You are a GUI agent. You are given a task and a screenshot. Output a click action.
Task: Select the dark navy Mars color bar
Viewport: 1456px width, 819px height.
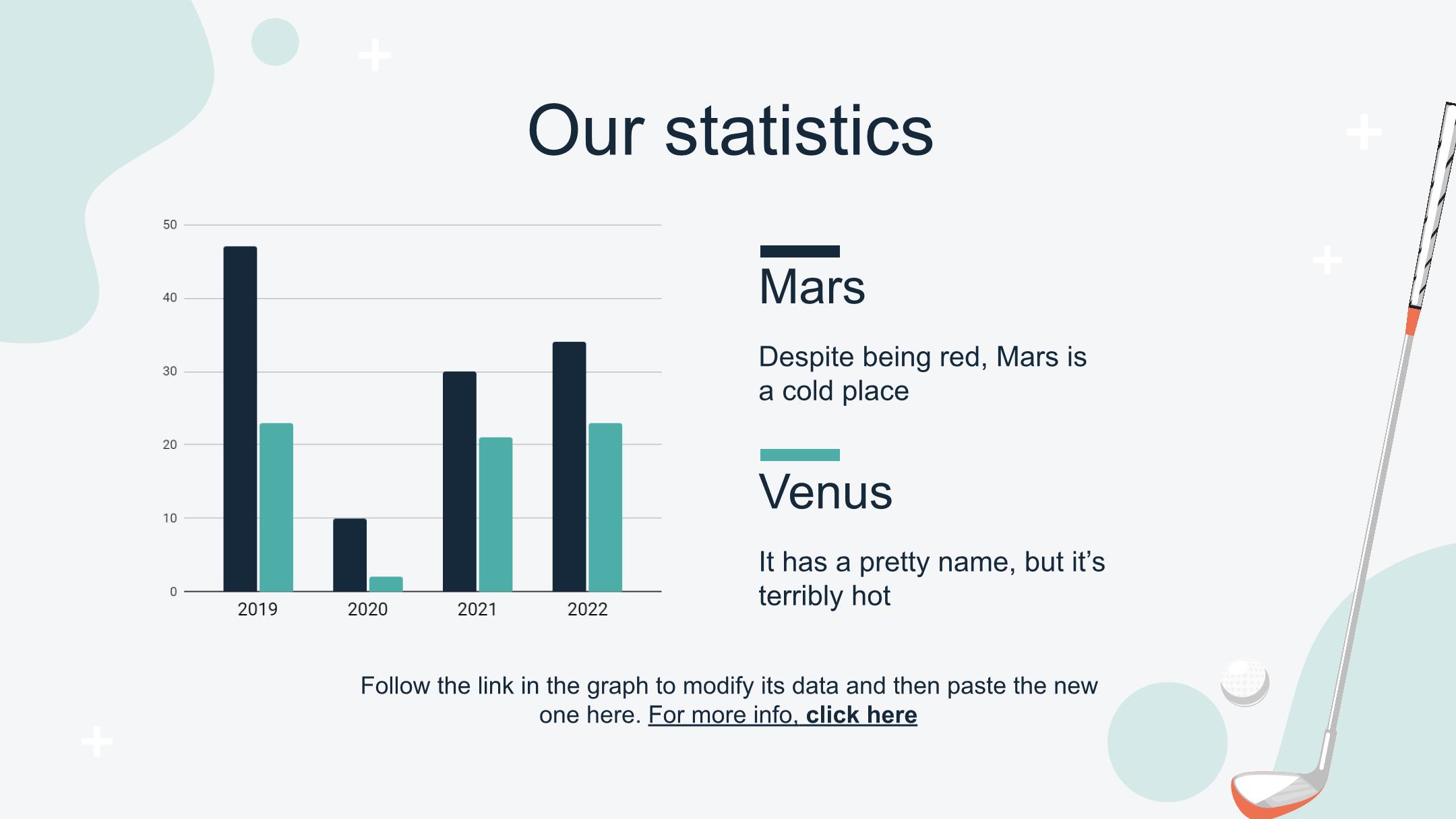pyautogui.click(x=800, y=251)
